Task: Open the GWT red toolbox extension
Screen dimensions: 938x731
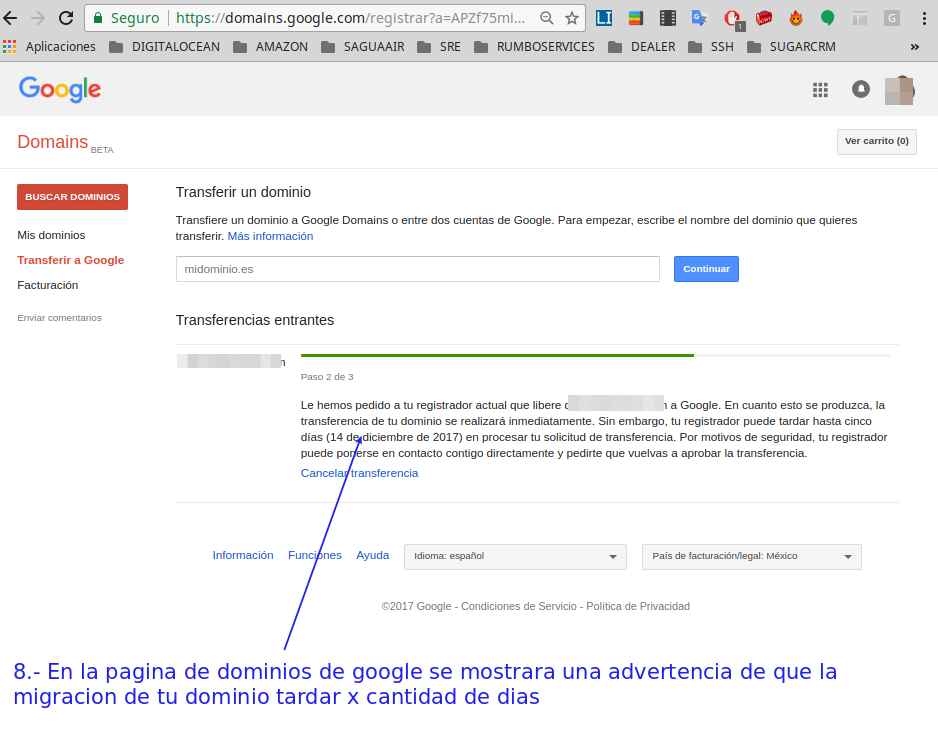Action: [763, 19]
